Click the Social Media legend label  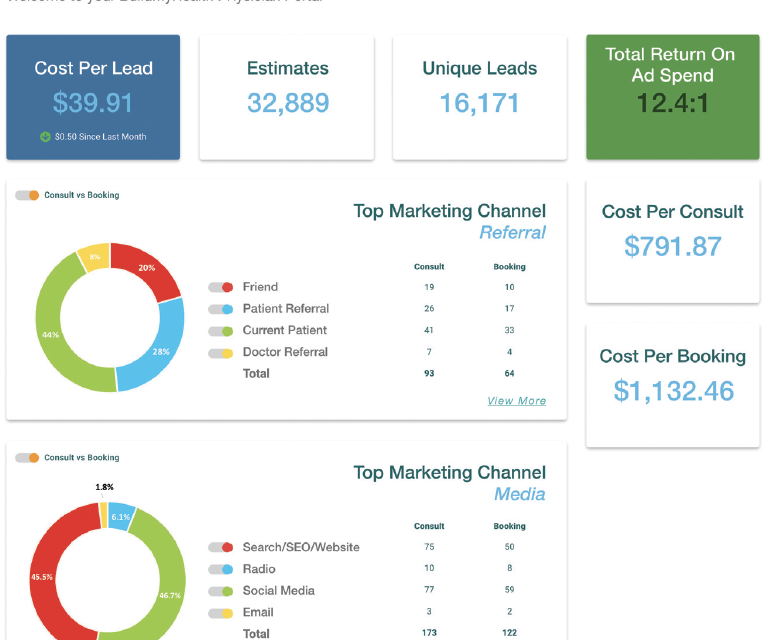pyautogui.click(x=279, y=591)
